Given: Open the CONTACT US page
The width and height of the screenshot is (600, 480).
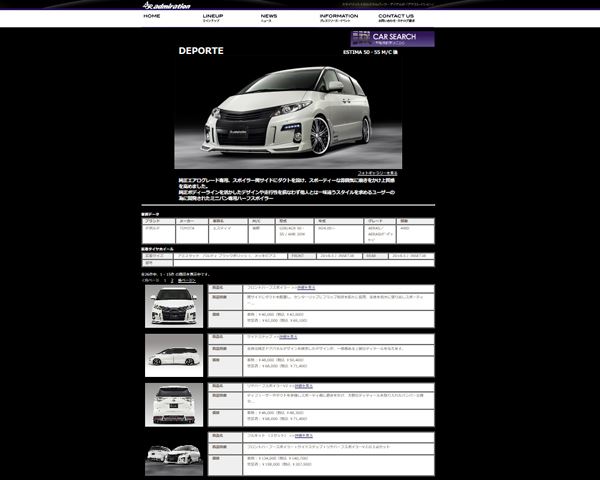Looking at the screenshot, I should point(396,17).
